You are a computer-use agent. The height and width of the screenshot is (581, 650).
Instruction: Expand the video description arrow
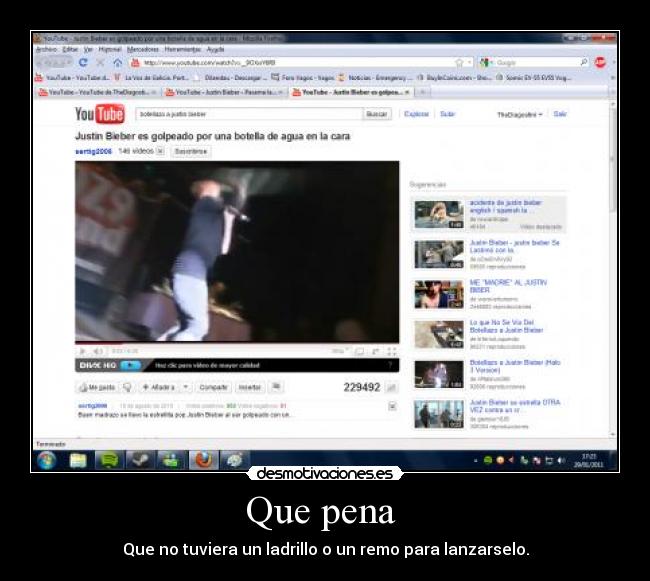pos(392,406)
